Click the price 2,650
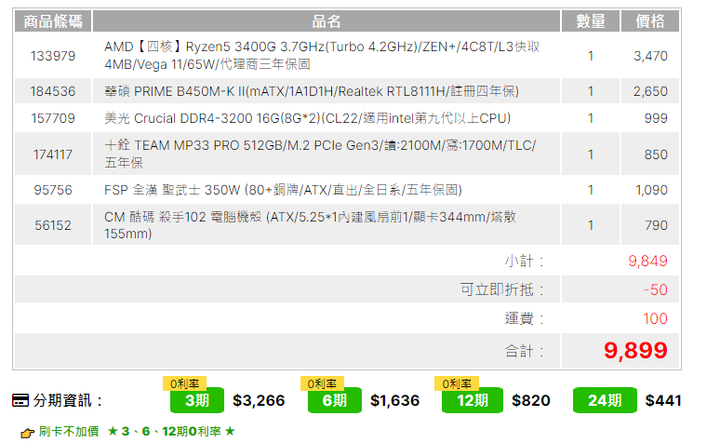720x443 pixels. pos(650,91)
